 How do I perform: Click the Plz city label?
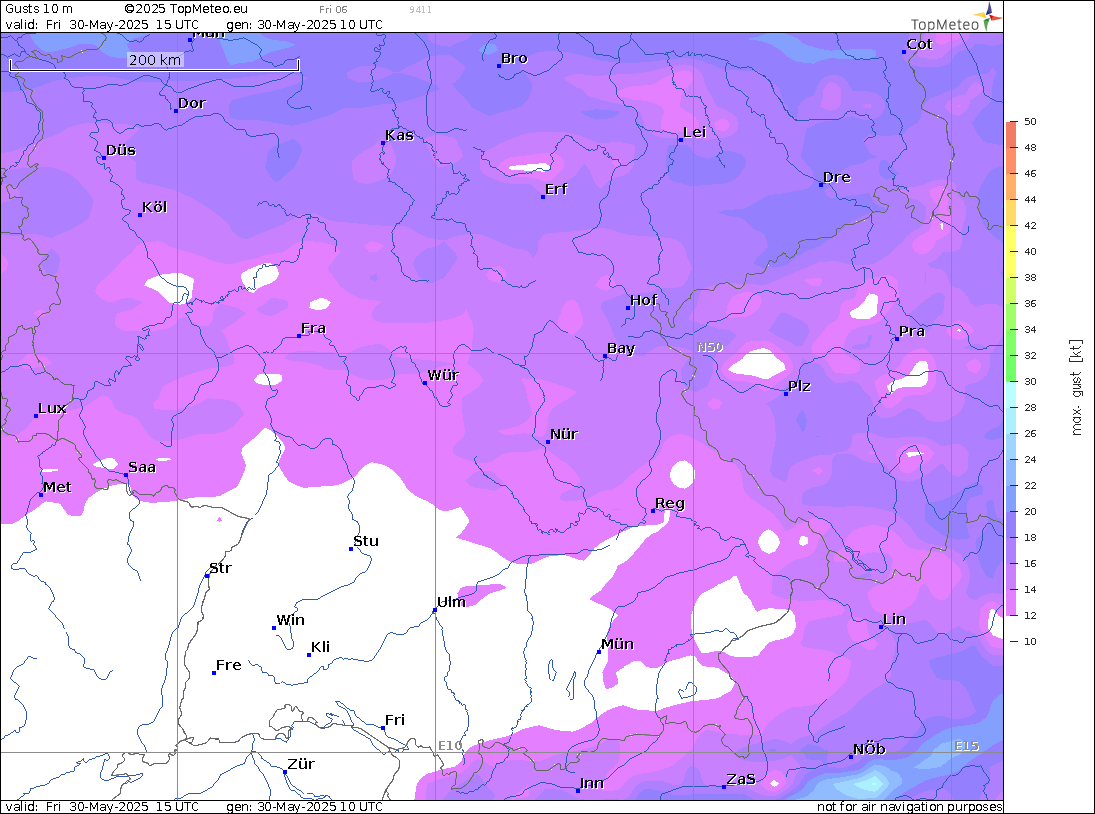(799, 386)
